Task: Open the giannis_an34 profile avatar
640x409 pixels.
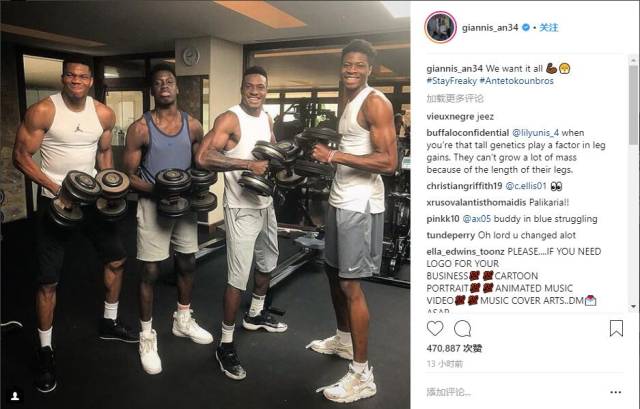Action: click(440, 27)
